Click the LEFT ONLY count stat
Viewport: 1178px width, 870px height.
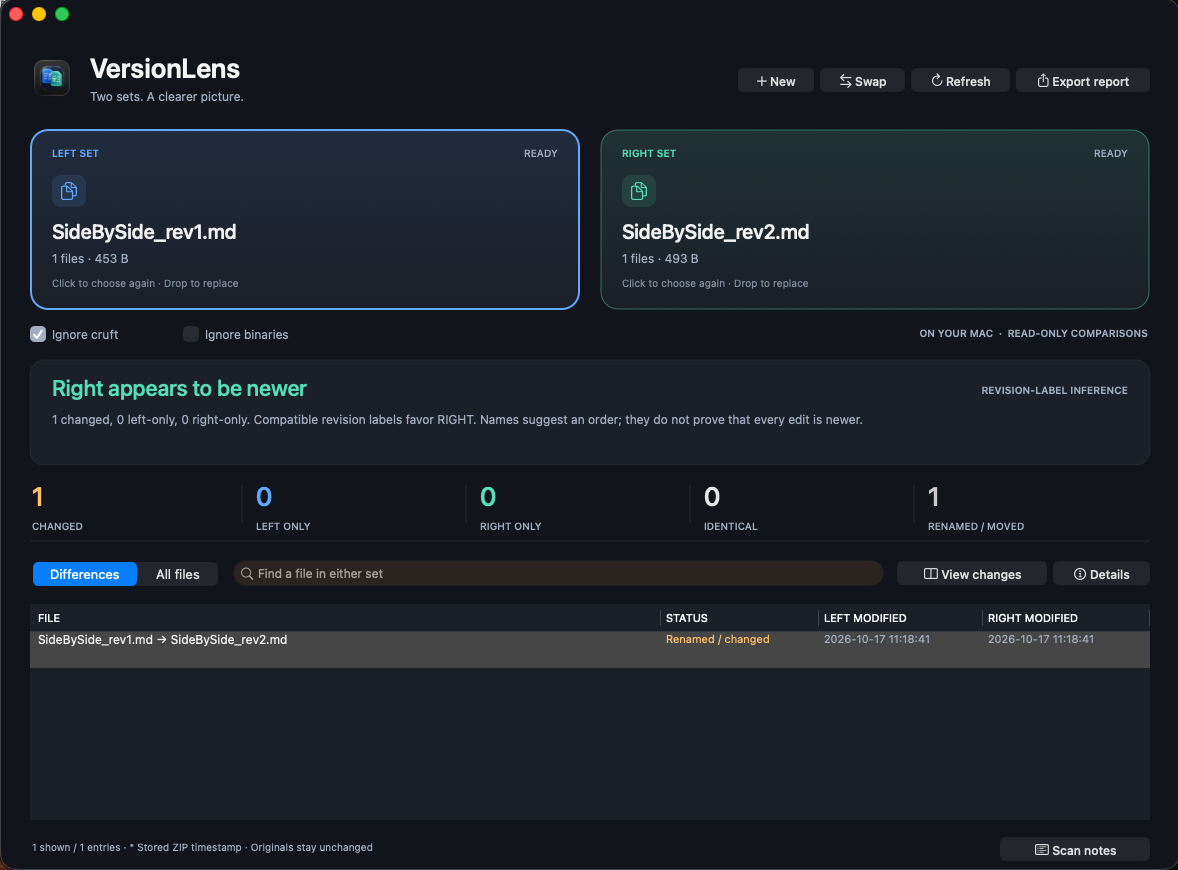point(283,508)
